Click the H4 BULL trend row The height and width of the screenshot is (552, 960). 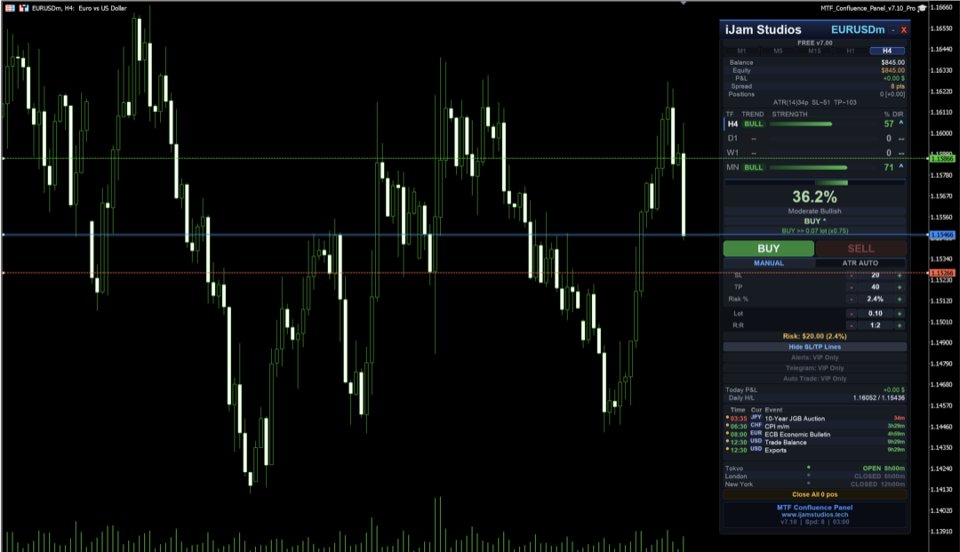click(x=814, y=124)
